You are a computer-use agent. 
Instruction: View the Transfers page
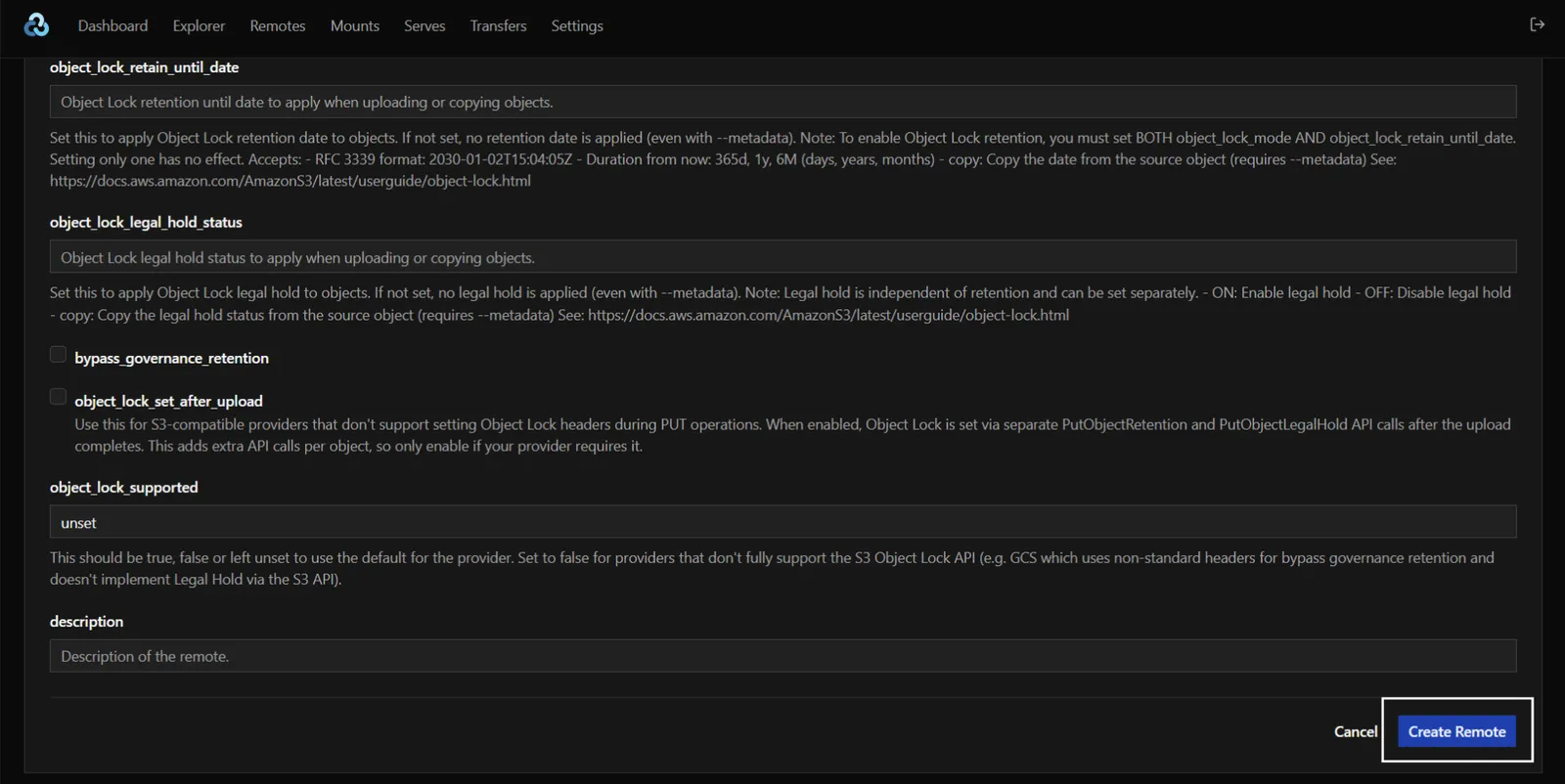[x=498, y=26]
